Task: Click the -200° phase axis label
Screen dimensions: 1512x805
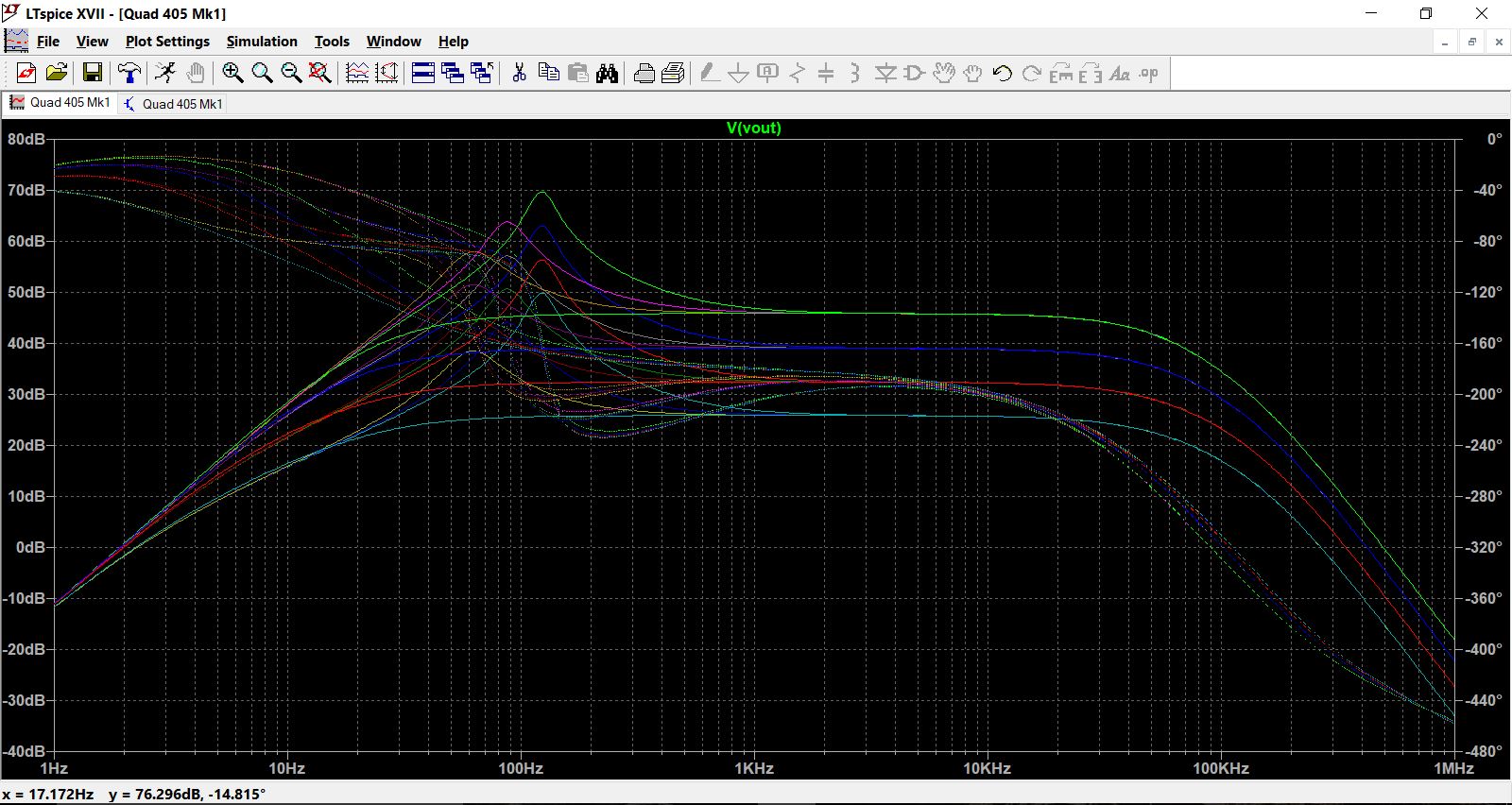Action: (1484, 394)
